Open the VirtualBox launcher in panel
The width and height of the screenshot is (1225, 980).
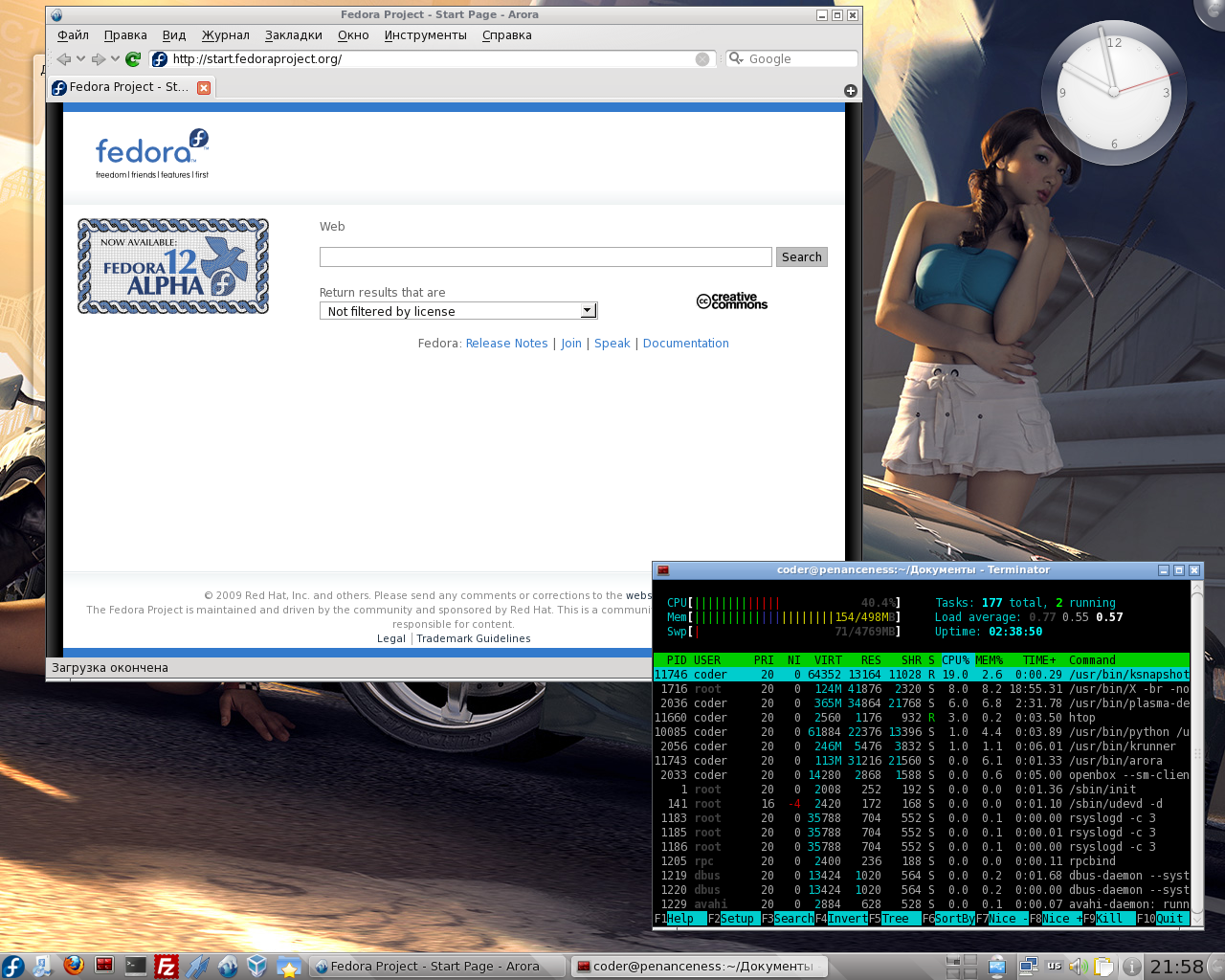pos(256,967)
